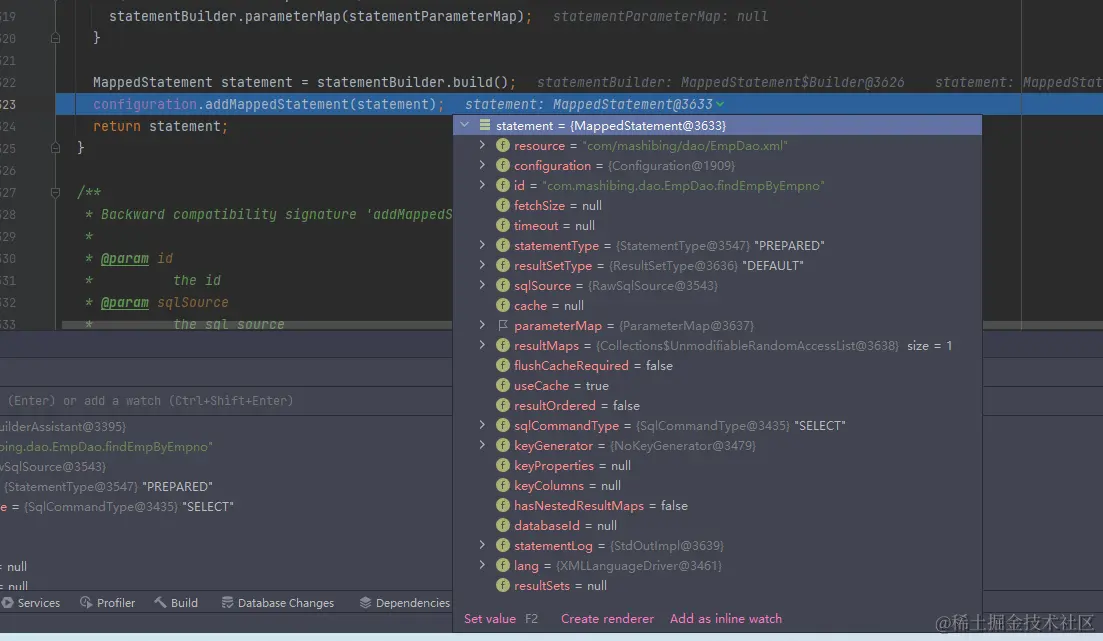Screen dimensions: 1103x641
Task: Collapse the statement MappedStatement@3633 root node
Action: [464, 125]
